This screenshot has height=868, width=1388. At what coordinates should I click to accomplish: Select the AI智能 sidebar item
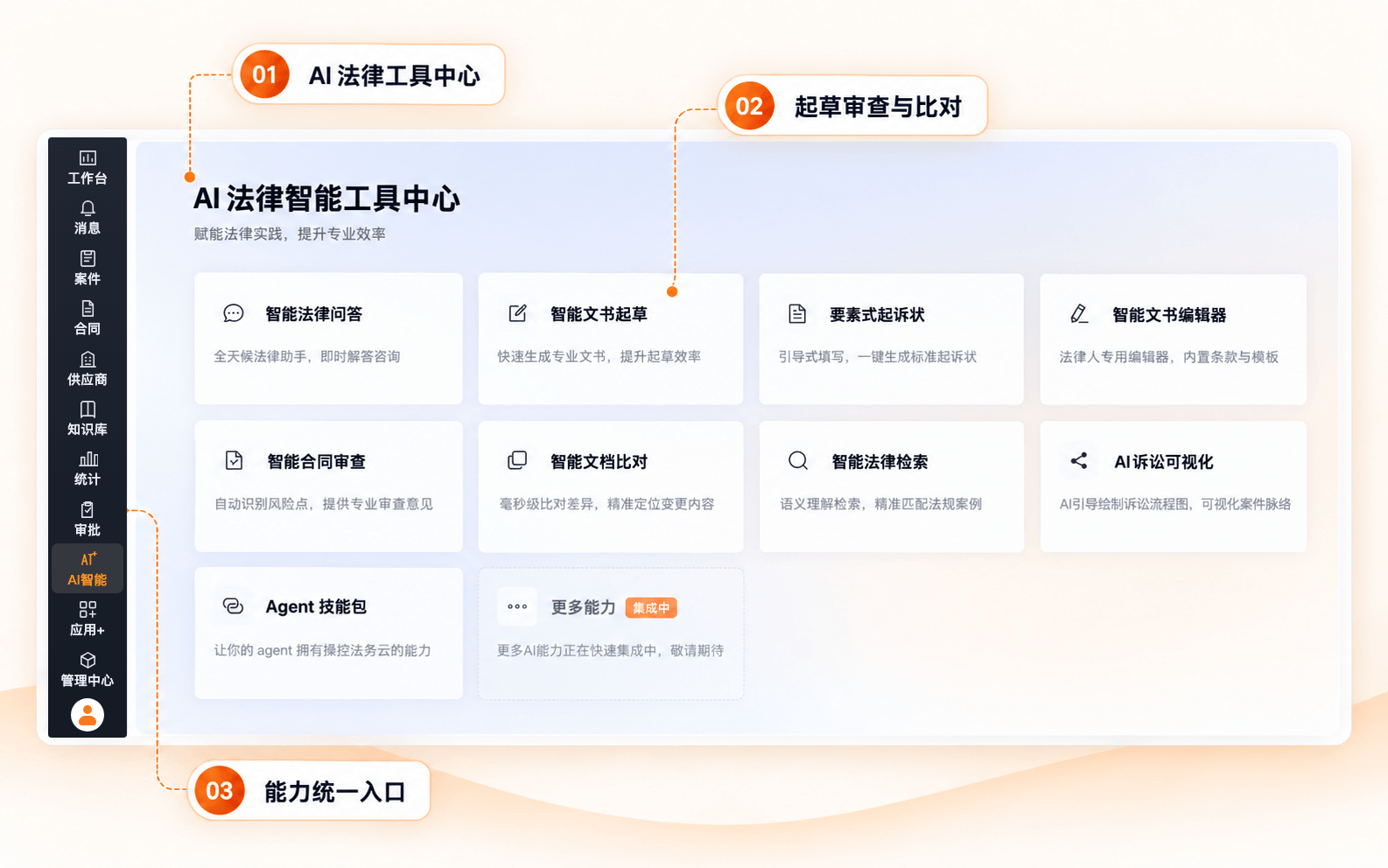point(88,569)
